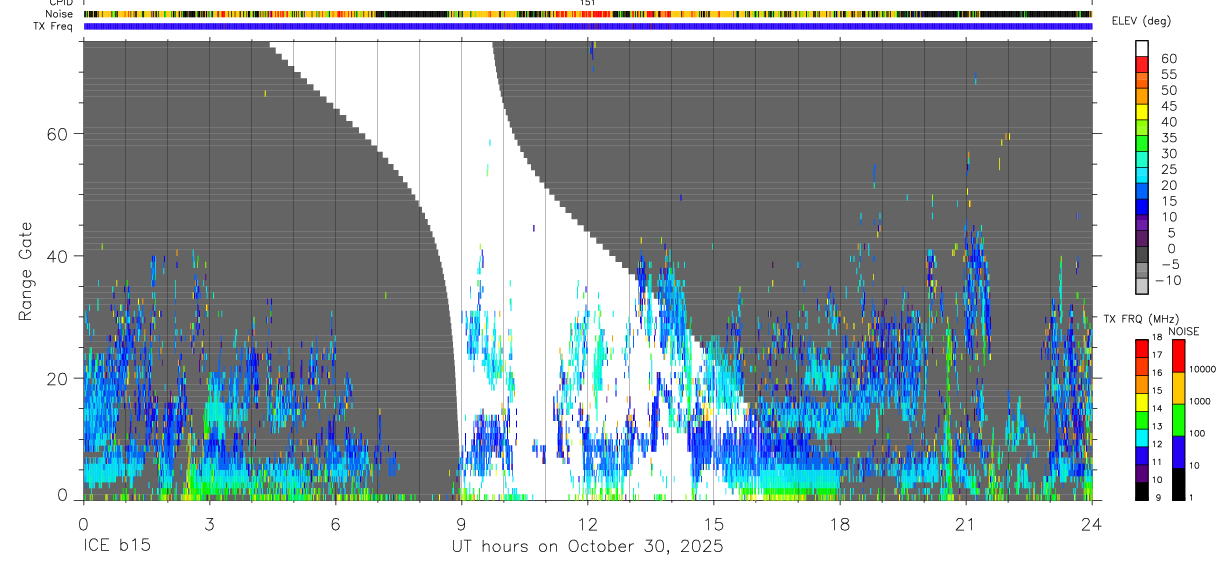Click the black NOISE segment between 10 and 1
The height and width of the screenshot is (567, 1228).
click(1178, 484)
